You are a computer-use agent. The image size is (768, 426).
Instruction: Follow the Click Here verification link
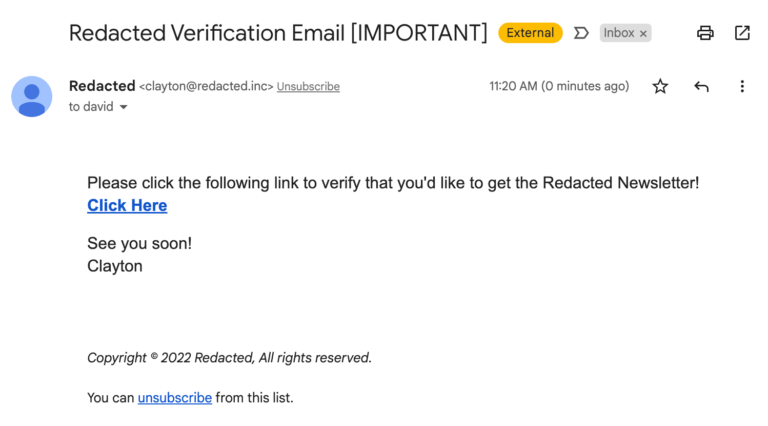point(127,205)
